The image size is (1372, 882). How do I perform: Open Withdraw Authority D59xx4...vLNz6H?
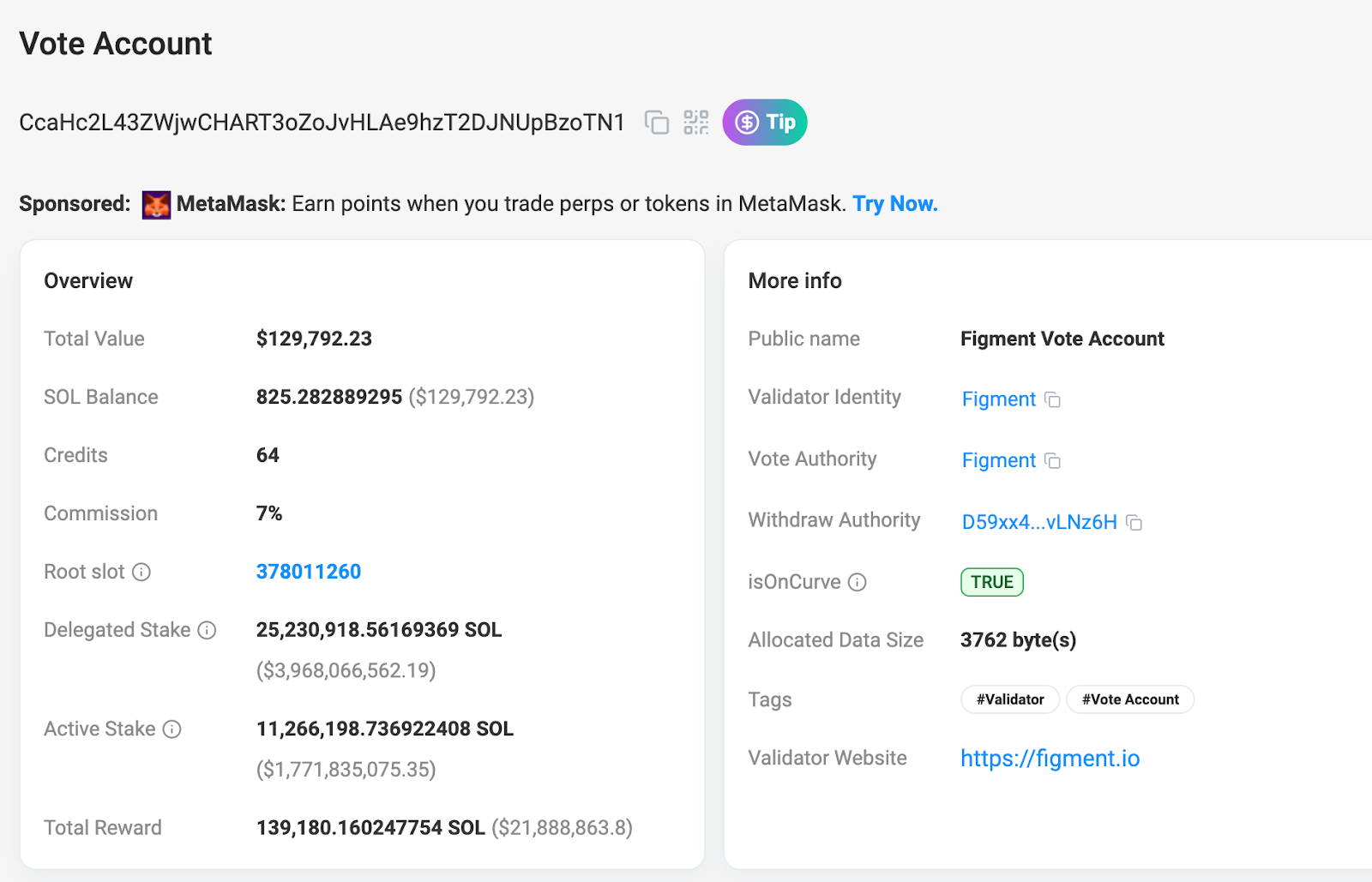pyautogui.click(x=1039, y=522)
